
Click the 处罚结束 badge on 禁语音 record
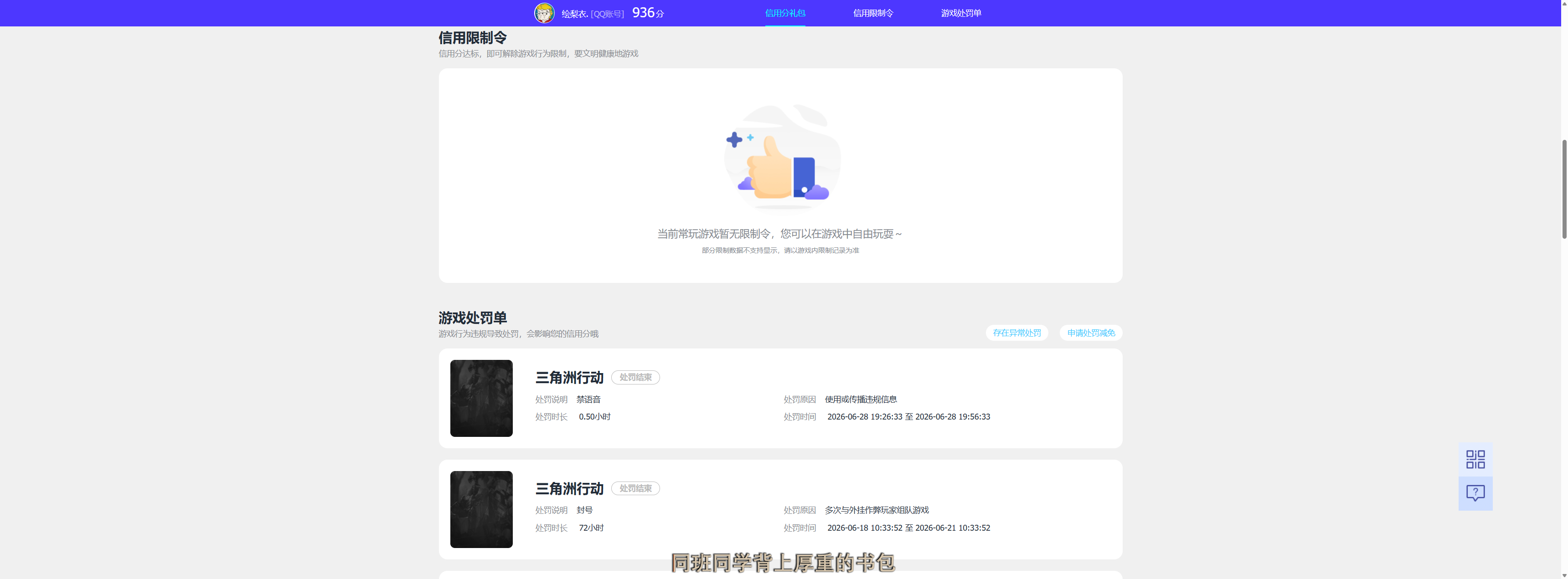[x=635, y=377]
